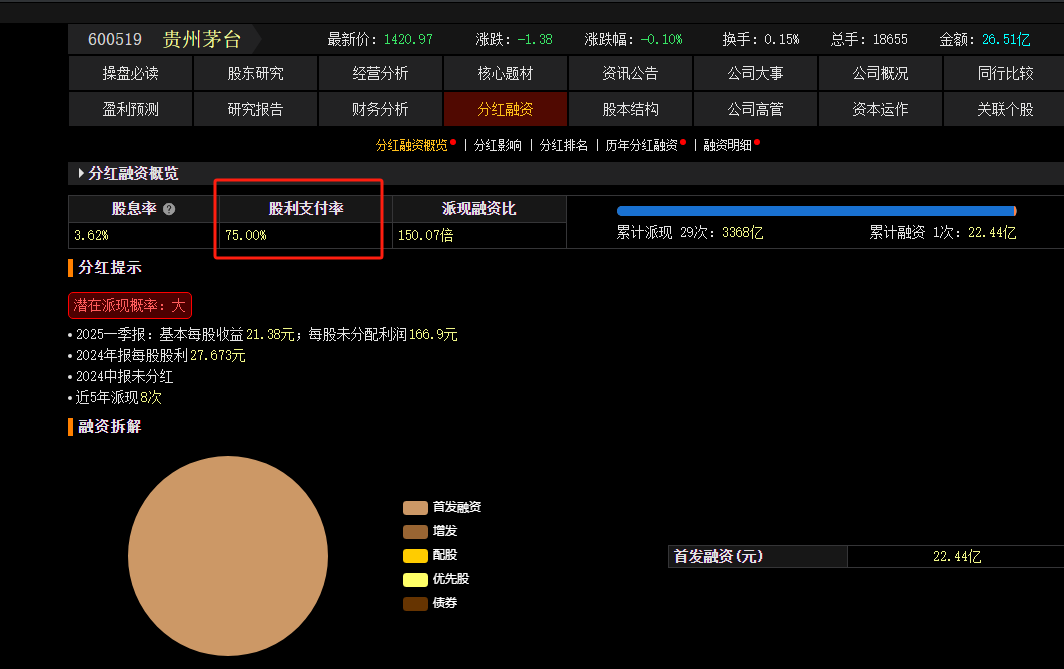This screenshot has height=669, width=1064.
Task: Click the 股息率 value 3.62%
Action: coord(91,235)
